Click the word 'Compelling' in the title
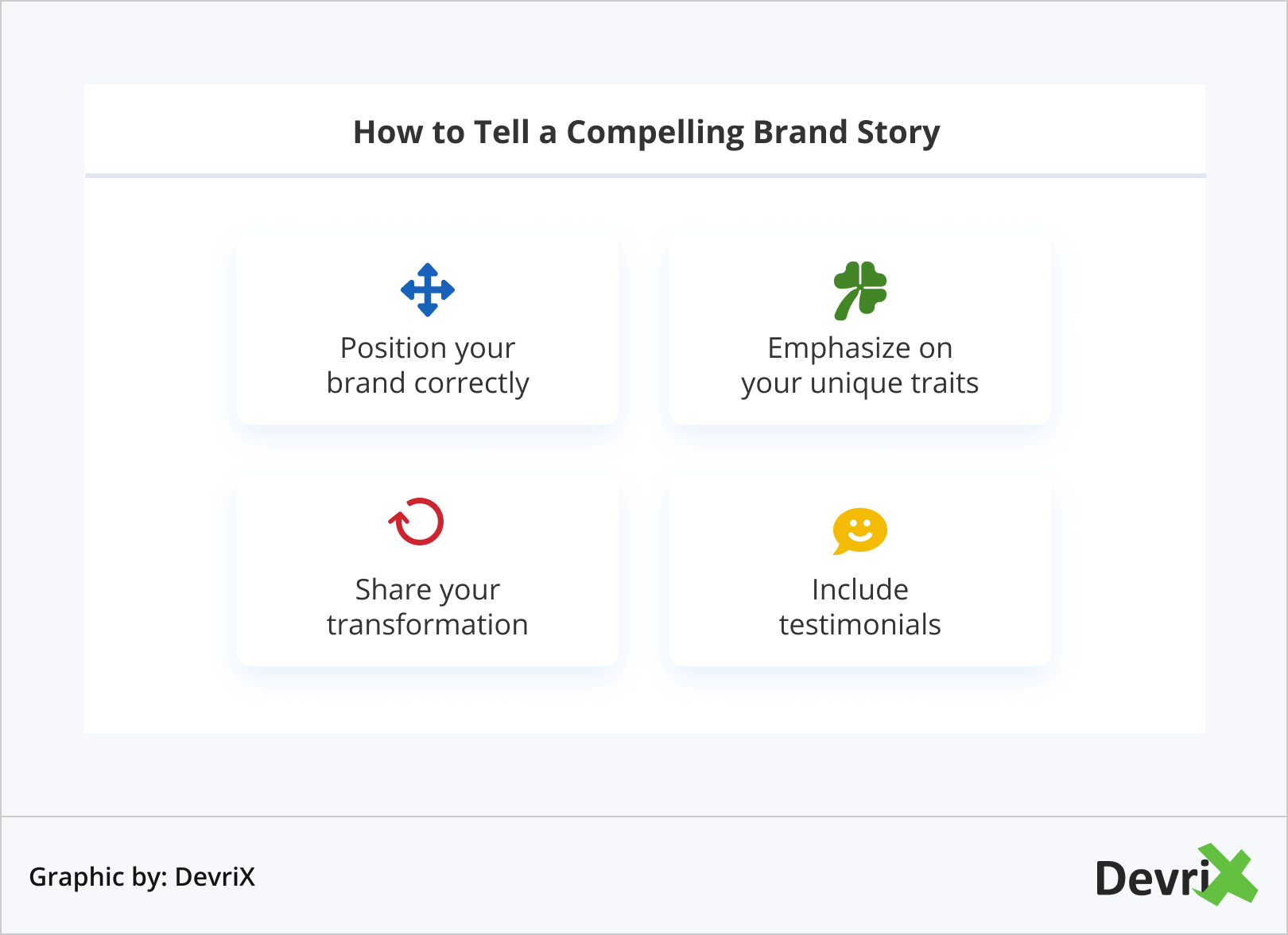The height and width of the screenshot is (935, 1288). tap(655, 133)
